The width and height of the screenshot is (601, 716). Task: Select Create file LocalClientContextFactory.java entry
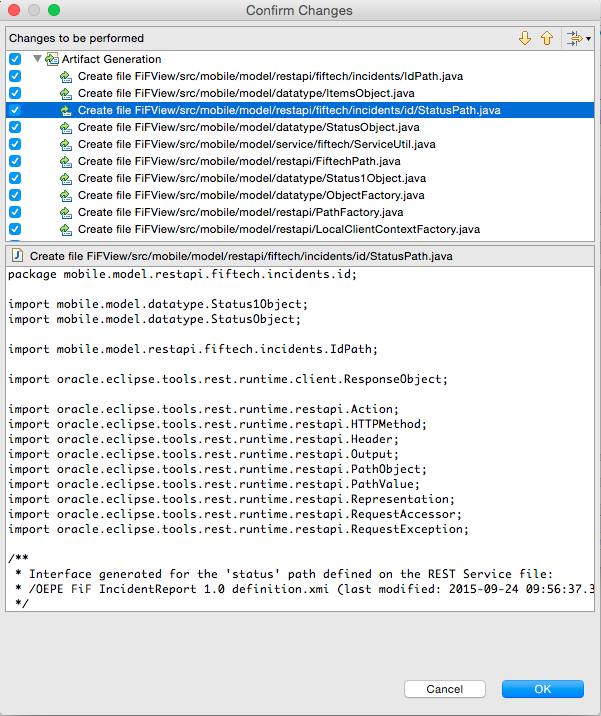point(279,229)
